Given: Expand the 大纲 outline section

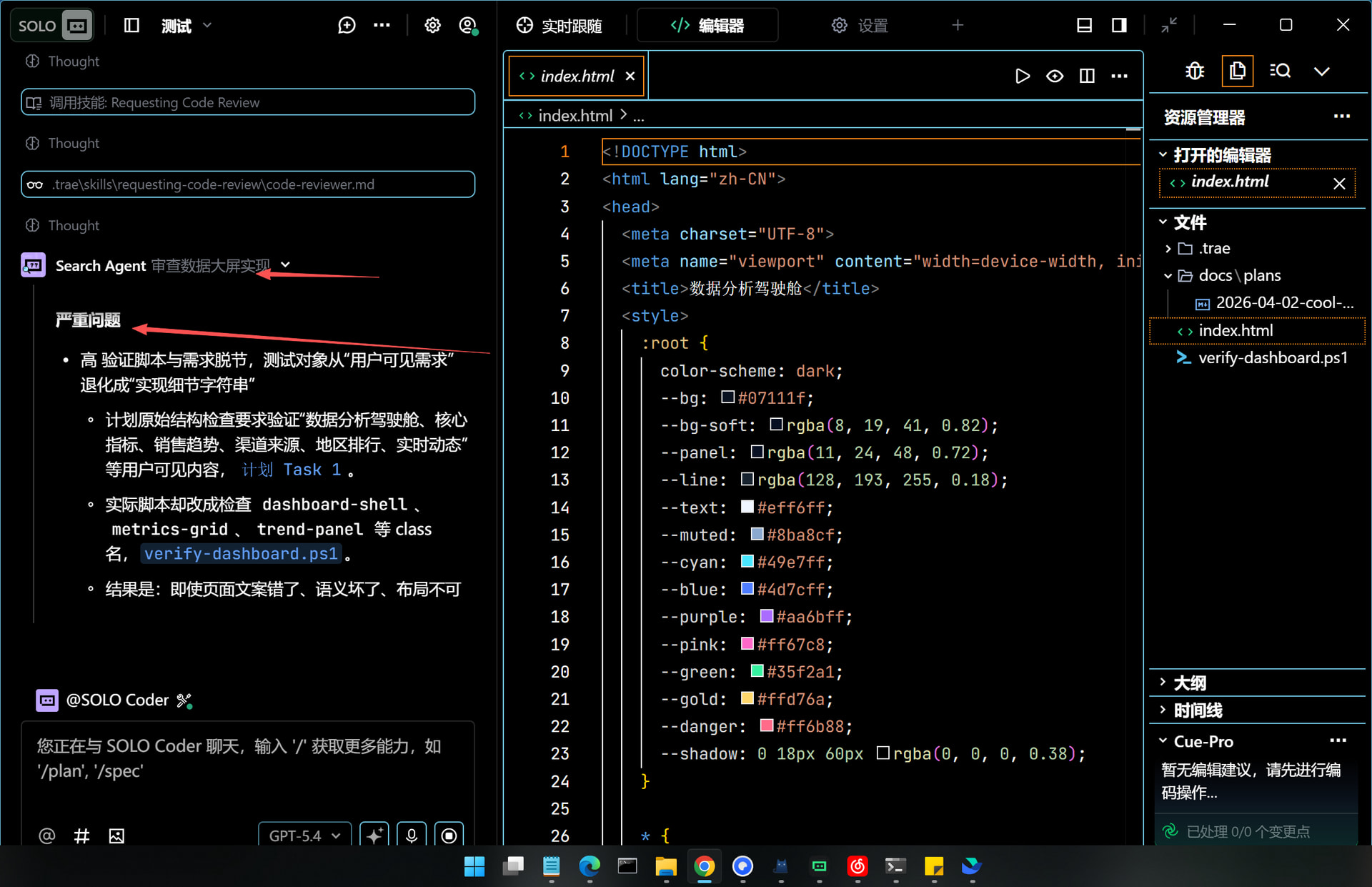Looking at the screenshot, I should coord(1190,683).
